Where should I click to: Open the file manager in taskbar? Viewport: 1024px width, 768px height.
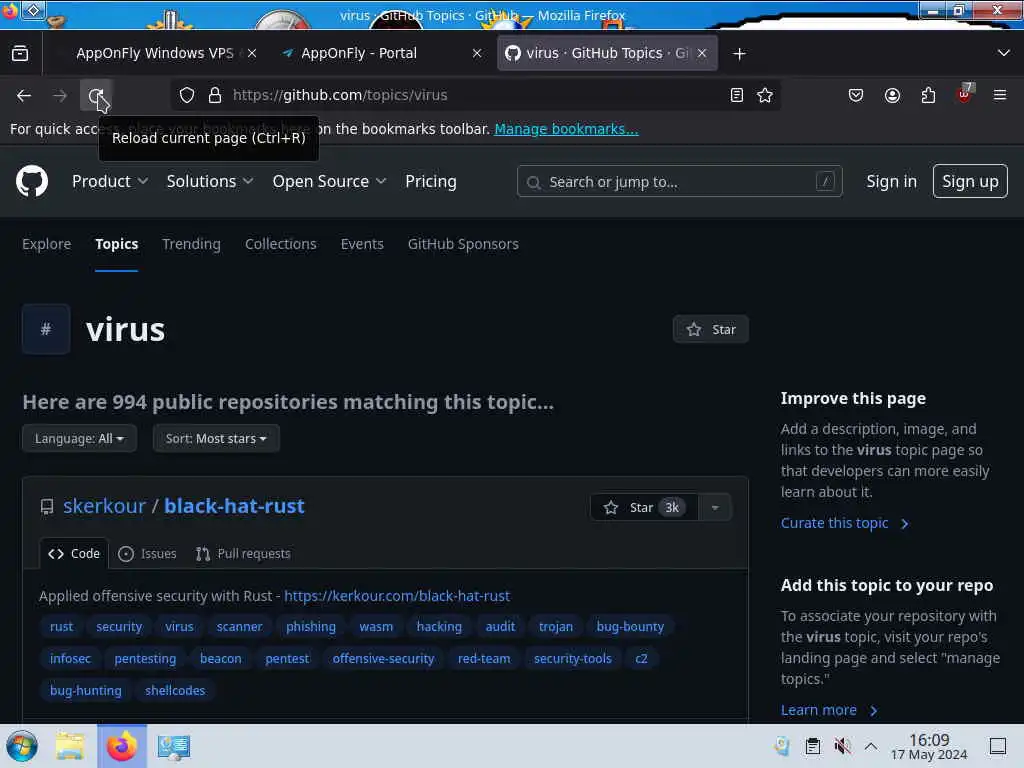point(70,746)
